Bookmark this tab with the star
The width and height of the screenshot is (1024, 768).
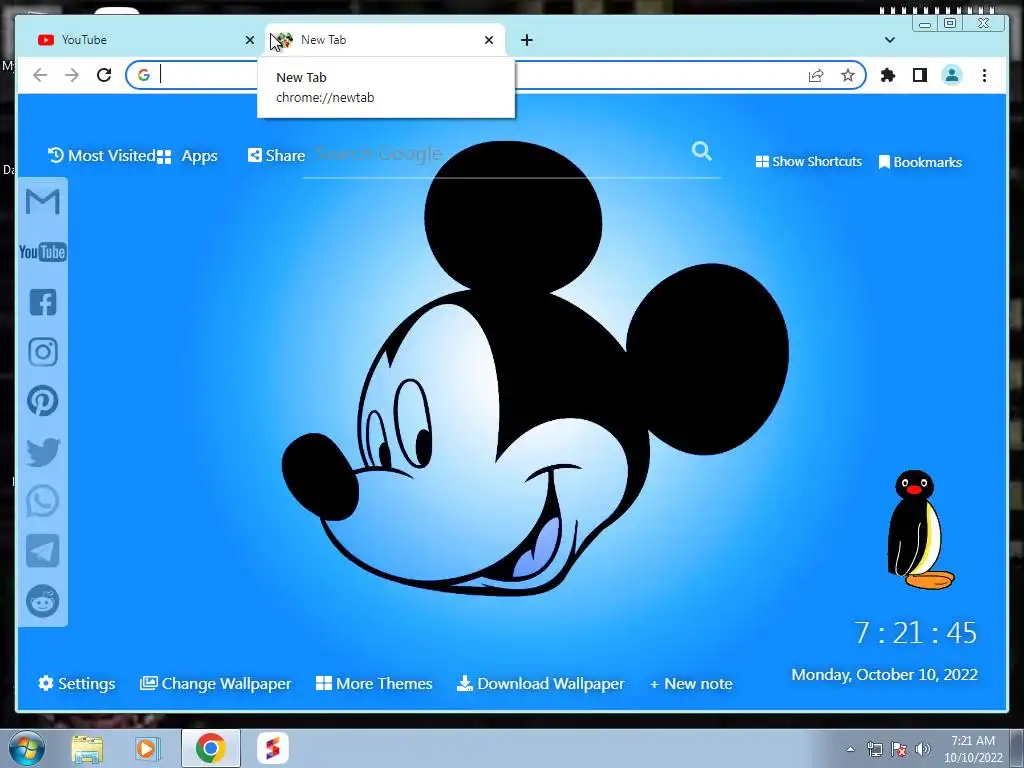(848, 76)
